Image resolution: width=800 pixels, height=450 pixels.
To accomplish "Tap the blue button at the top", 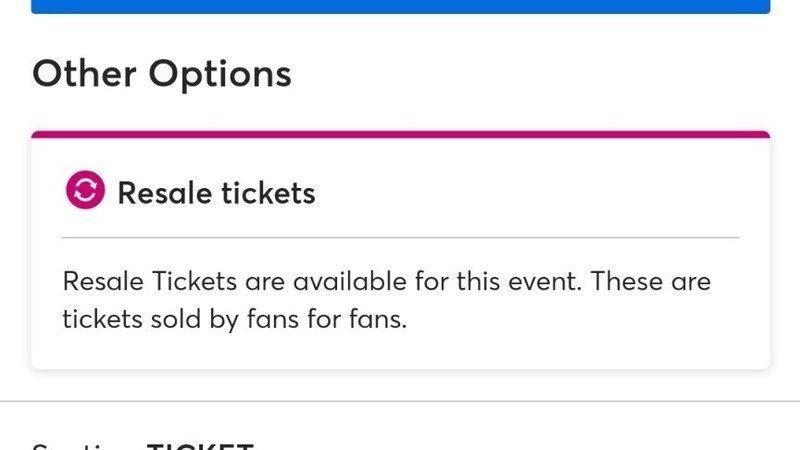I will (400, 6).
